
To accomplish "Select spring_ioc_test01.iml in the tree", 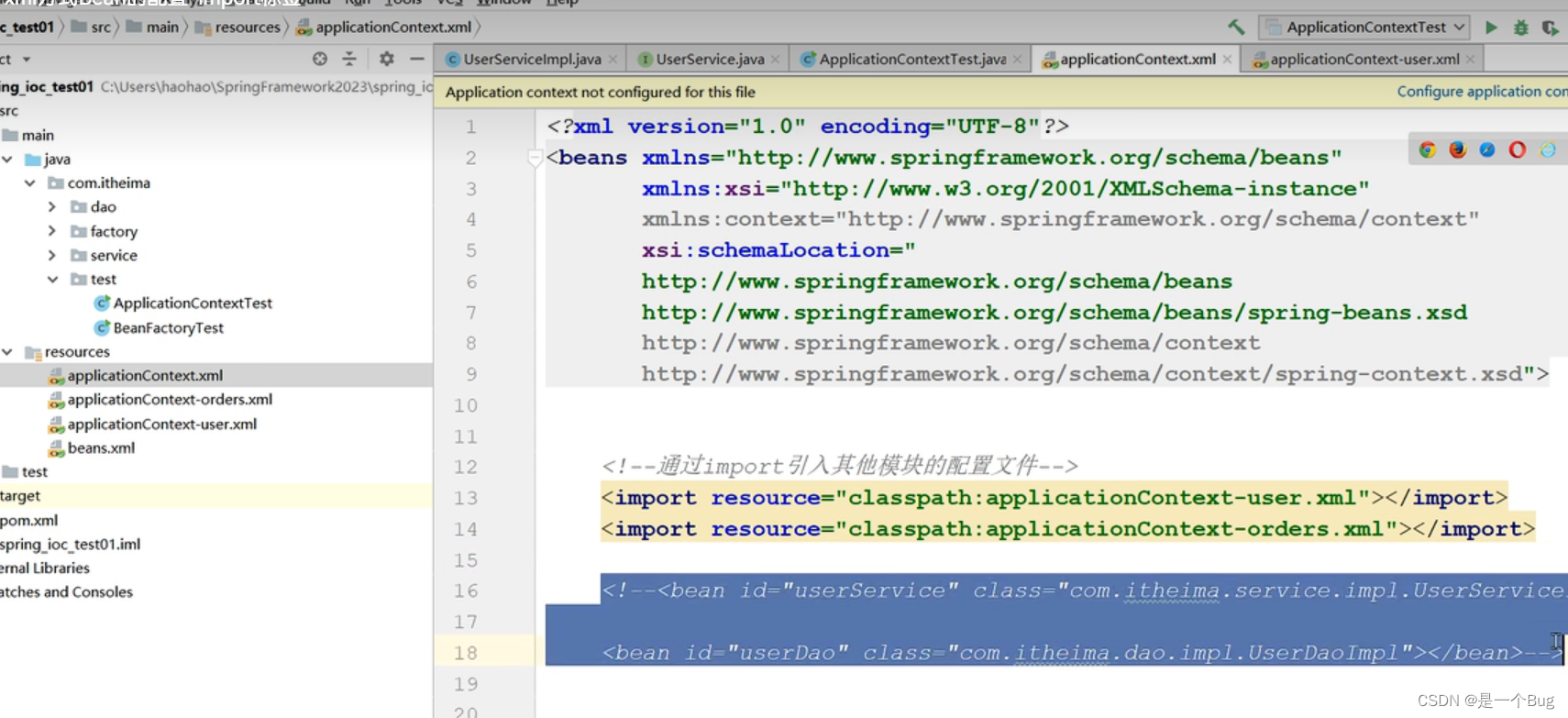I will (x=70, y=545).
